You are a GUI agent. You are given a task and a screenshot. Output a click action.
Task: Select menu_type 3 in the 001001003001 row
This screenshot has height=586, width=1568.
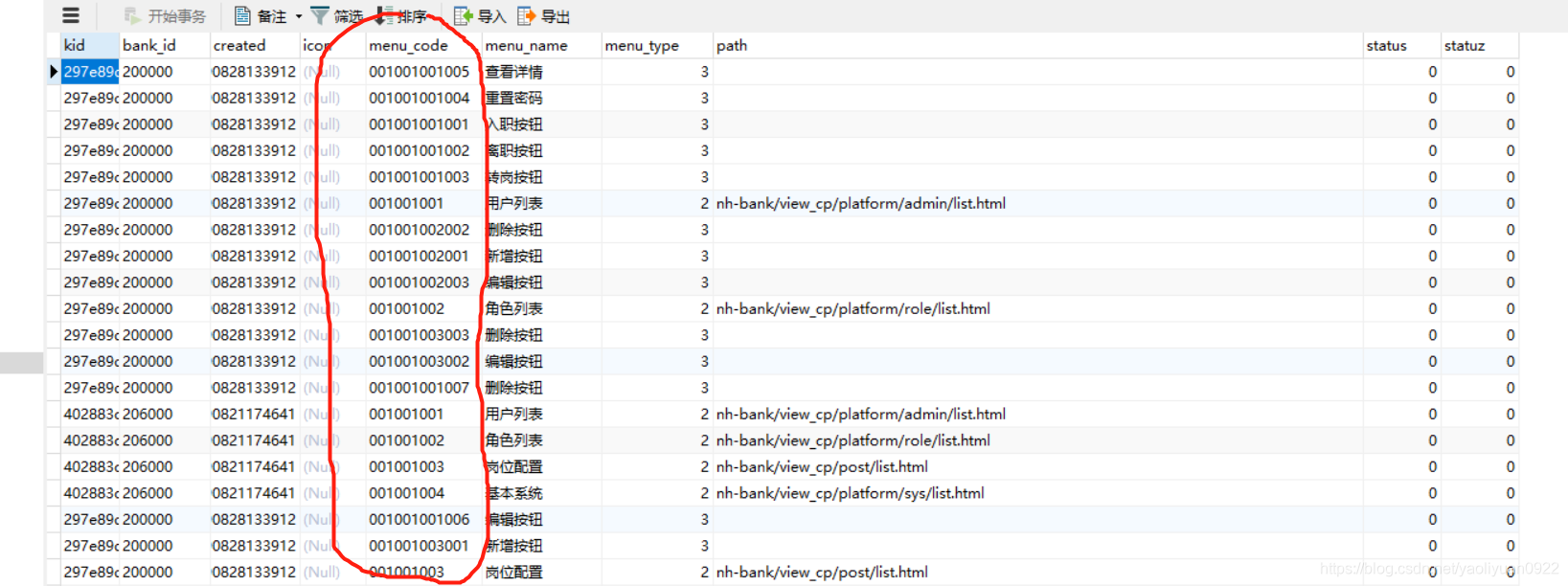point(656,546)
